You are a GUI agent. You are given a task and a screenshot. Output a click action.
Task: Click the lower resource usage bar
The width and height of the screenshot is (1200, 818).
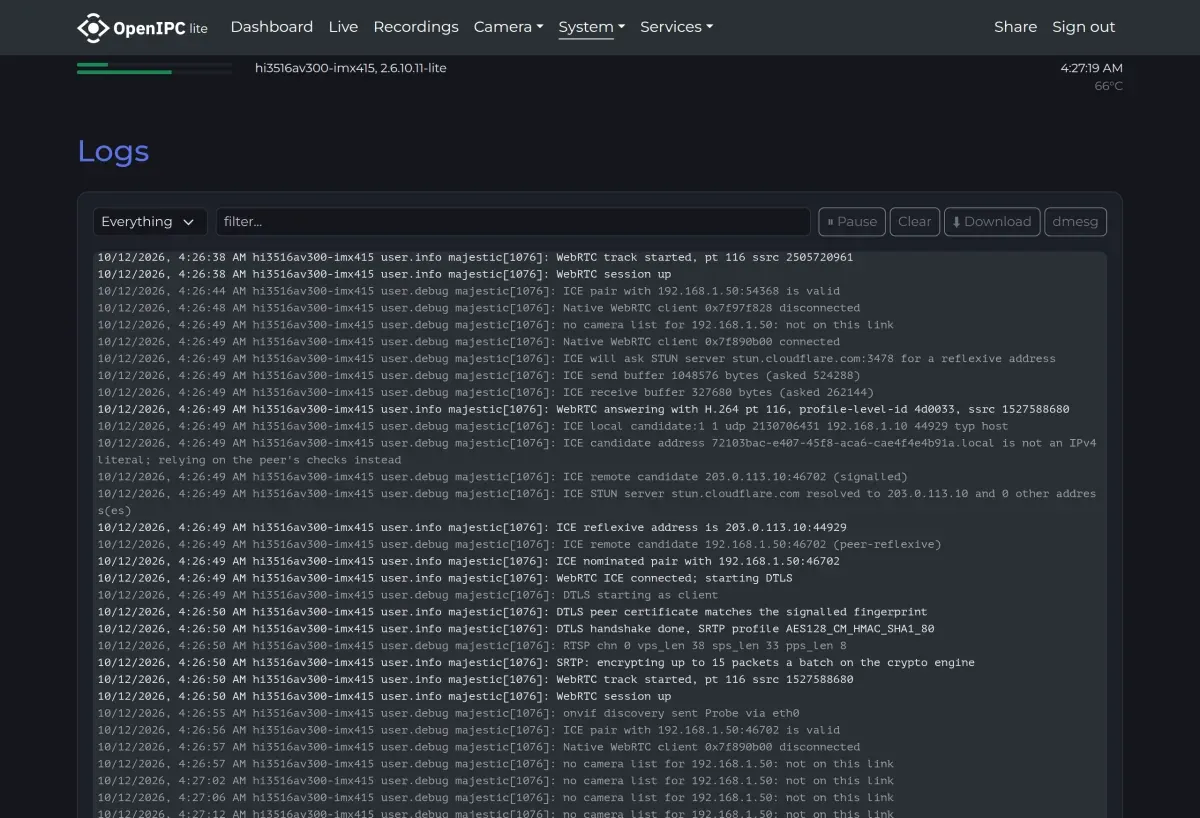click(x=154, y=72)
